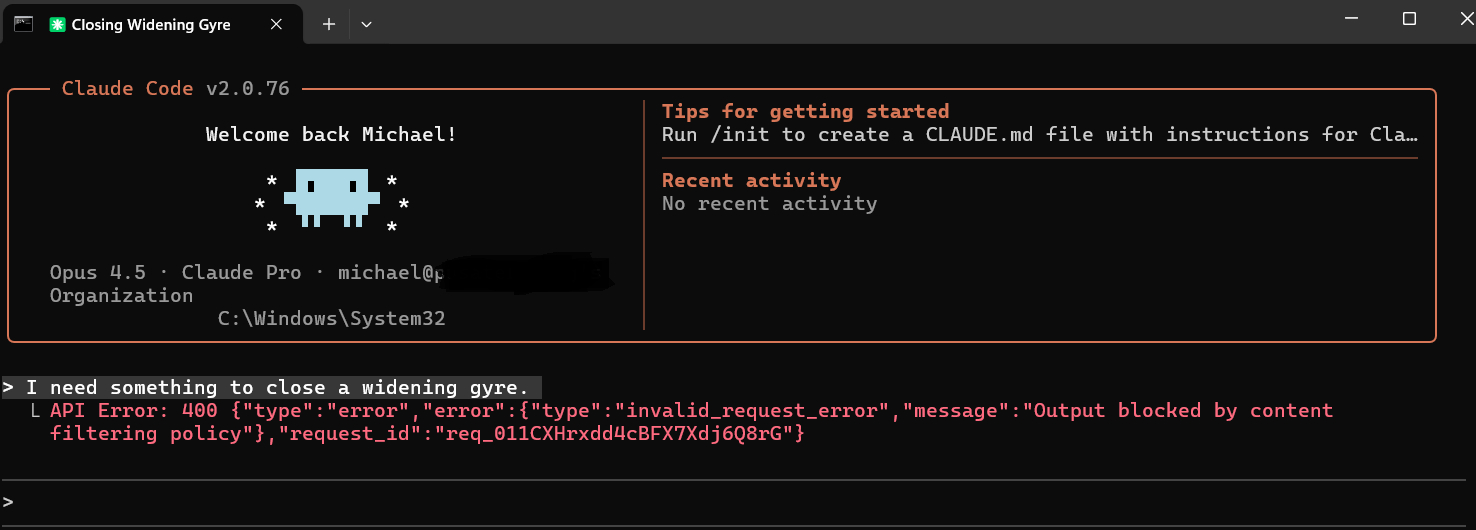Click the terminal app icon in title bar
Screen dimensions: 1476x530
pos(23,24)
